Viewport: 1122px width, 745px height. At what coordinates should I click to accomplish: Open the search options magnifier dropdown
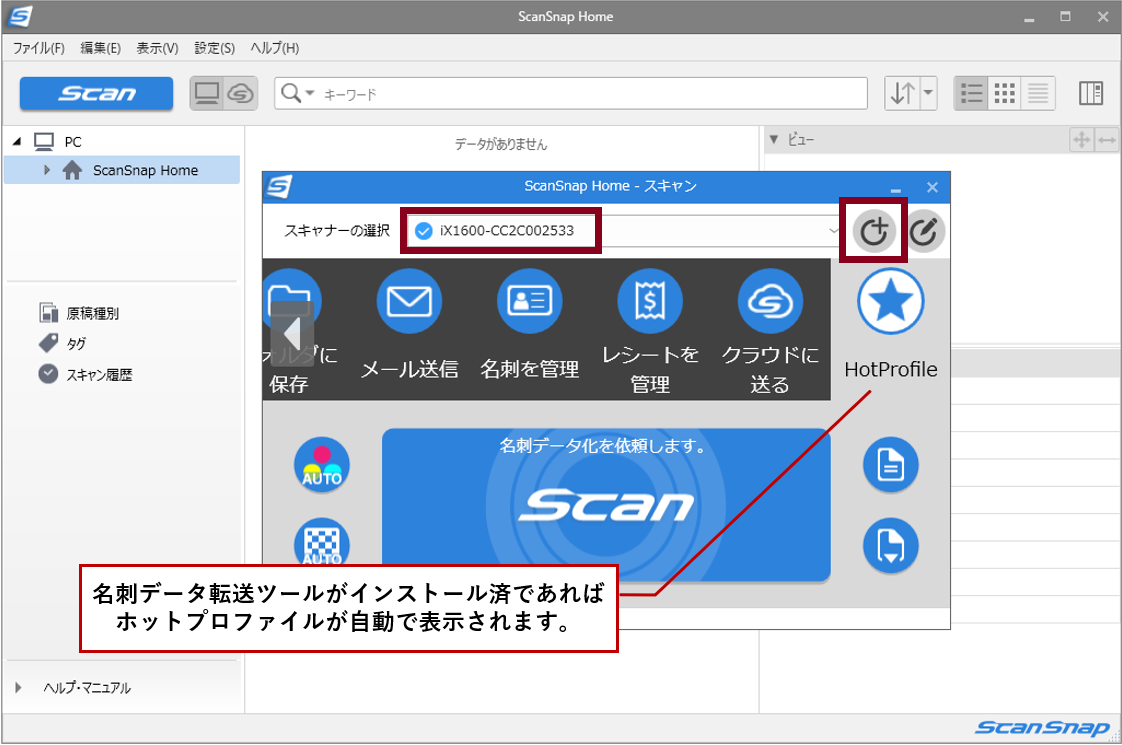298,93
